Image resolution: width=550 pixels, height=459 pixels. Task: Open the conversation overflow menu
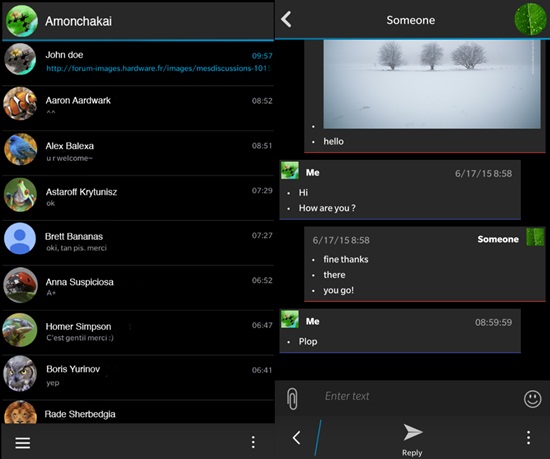(528, 438)
